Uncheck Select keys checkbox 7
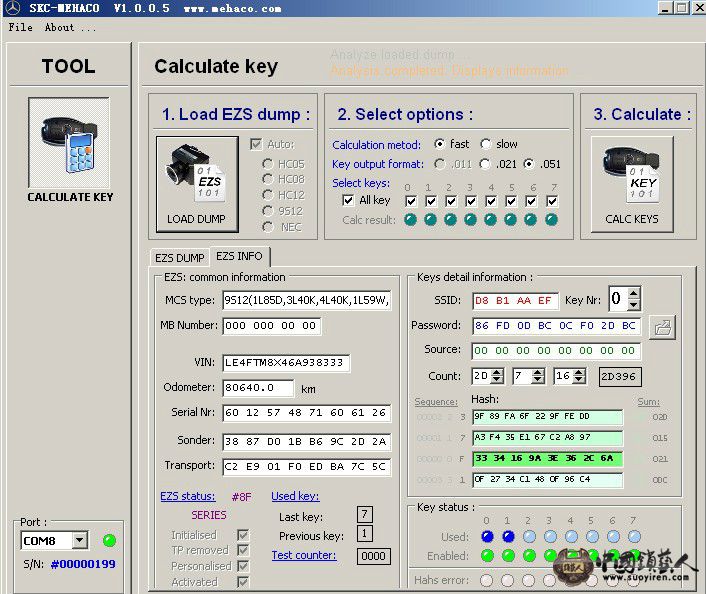706x594 pixels. point(552,201)
